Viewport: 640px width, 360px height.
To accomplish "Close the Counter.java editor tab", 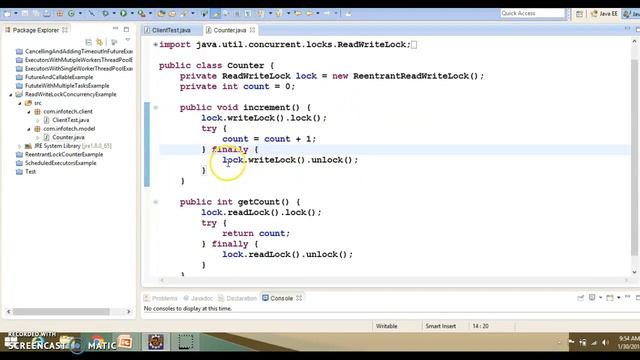I will 252,30.
